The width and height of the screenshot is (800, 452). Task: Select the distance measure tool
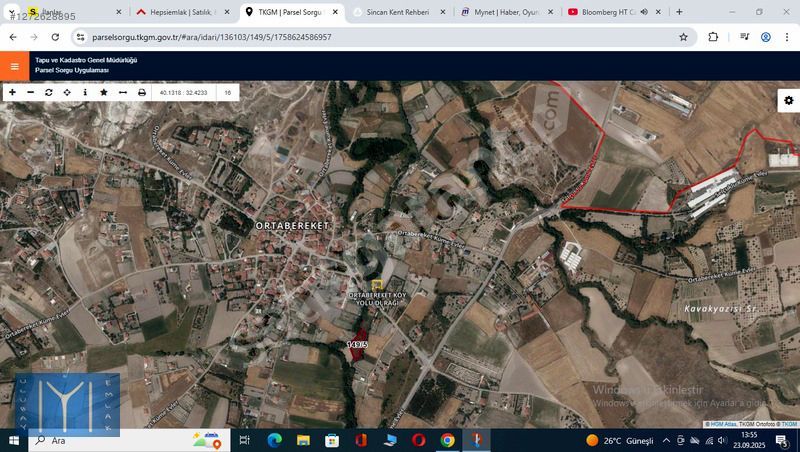point(122,92)
